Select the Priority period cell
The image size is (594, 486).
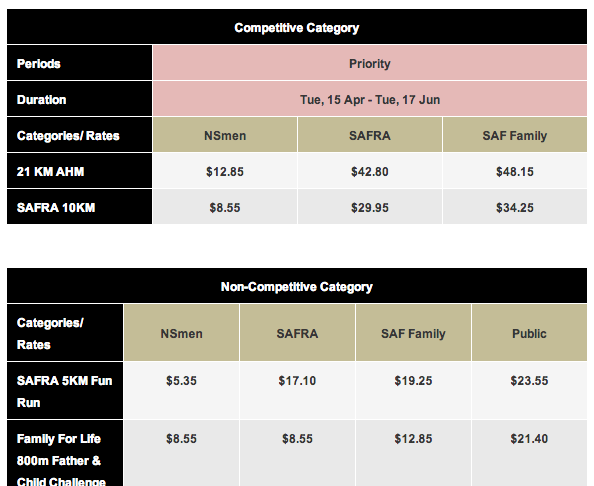click(370, 64)
